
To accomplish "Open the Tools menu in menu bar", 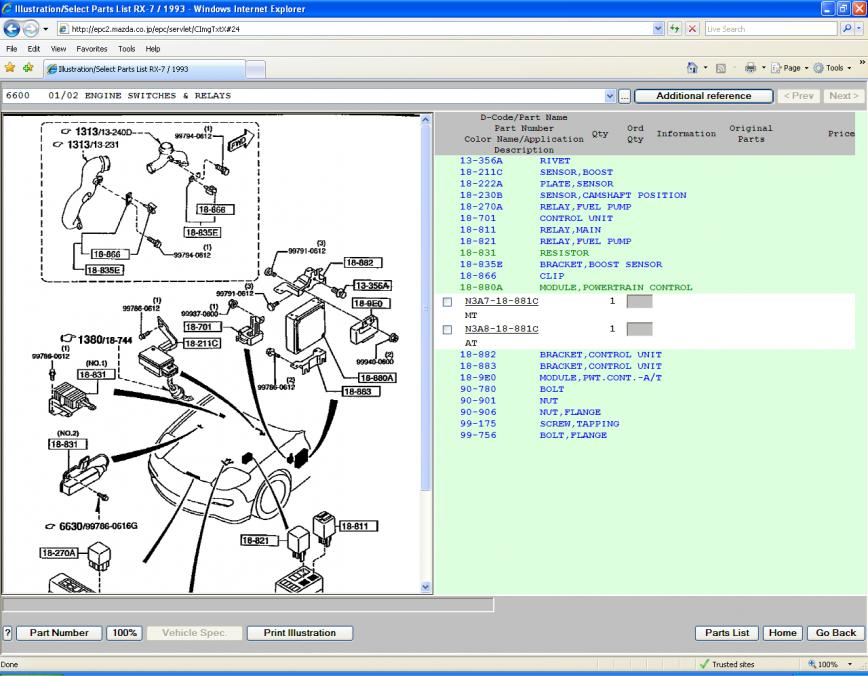I will pyautogui.click(x=126, y=48).
